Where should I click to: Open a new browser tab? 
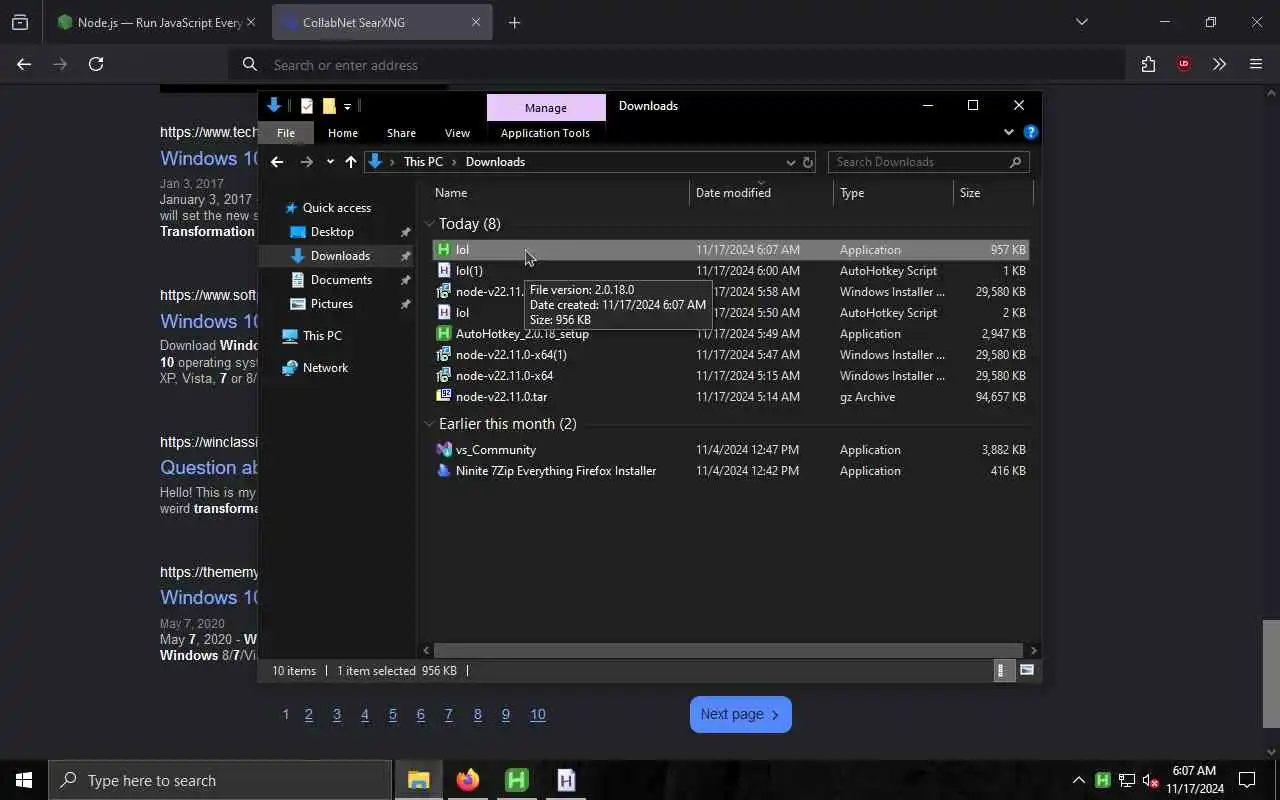point(514,22)
